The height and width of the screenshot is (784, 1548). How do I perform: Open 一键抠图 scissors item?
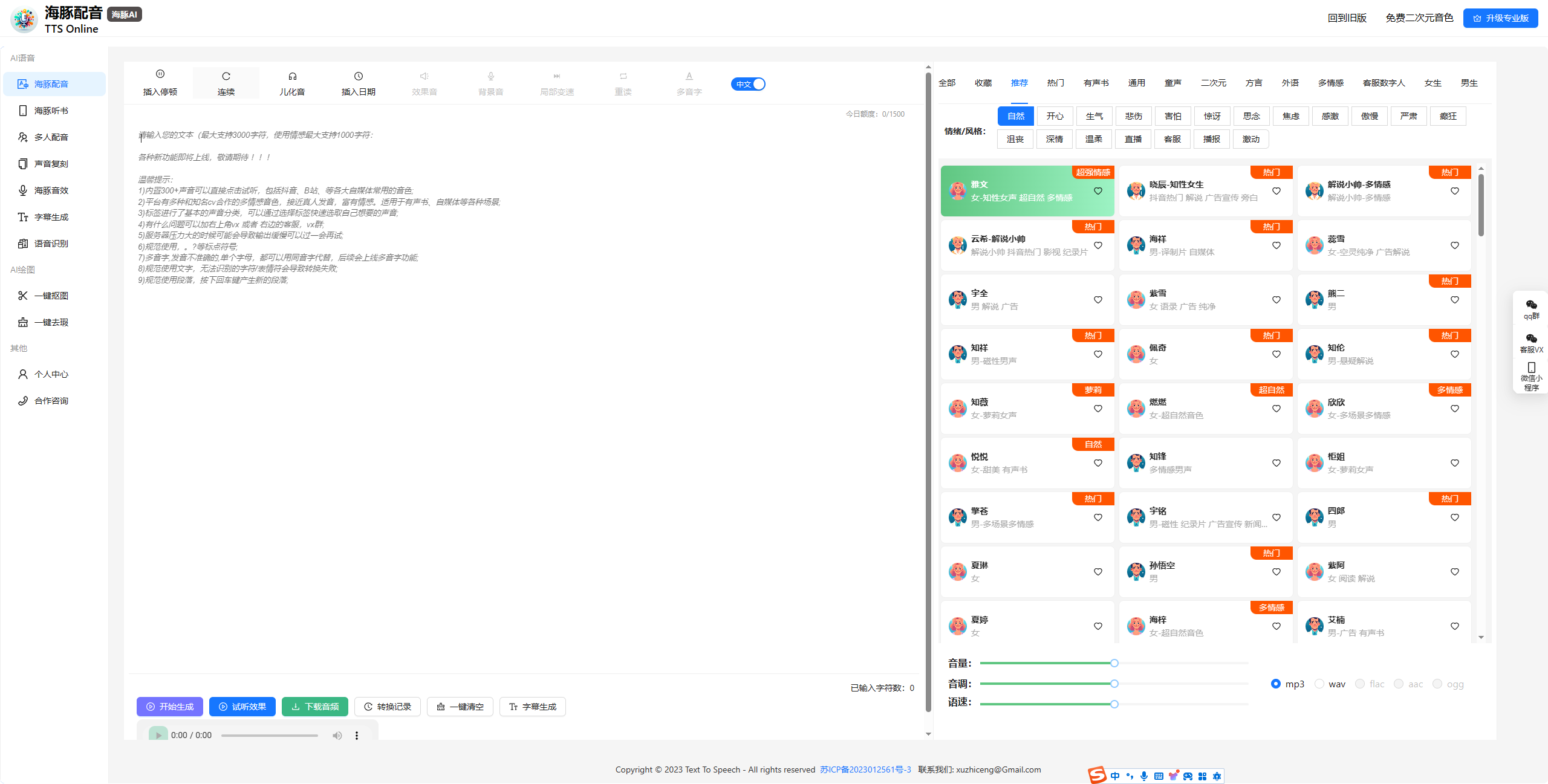51,296
